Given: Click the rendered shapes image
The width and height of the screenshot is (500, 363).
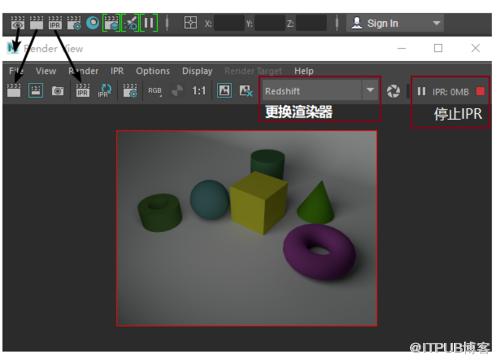Looking at the screenshot, I should click(247, 228).
